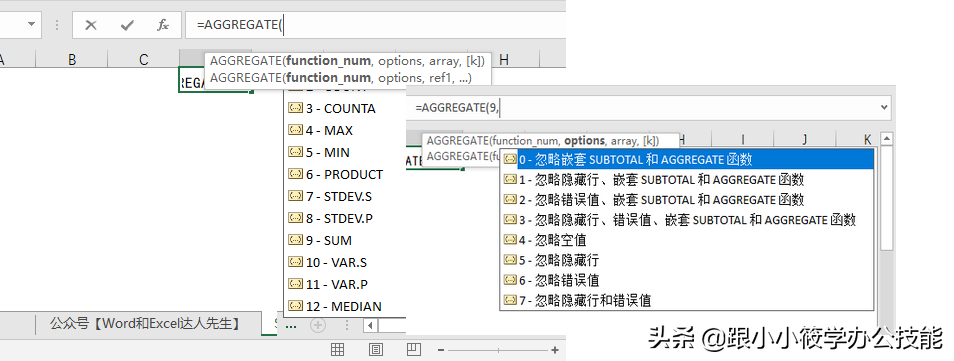Click in the formula bar showing =AGGREGATE(
Viewport: 954px width, 361px height.
375,25
